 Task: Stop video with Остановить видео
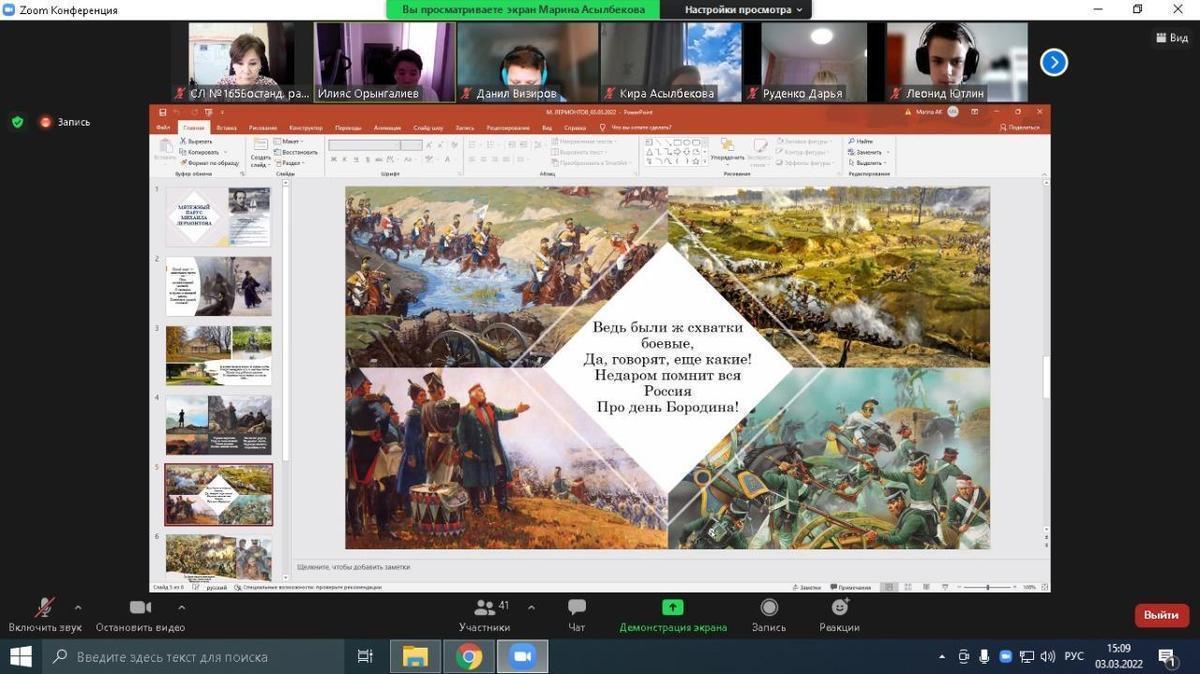tap(140, 608)
